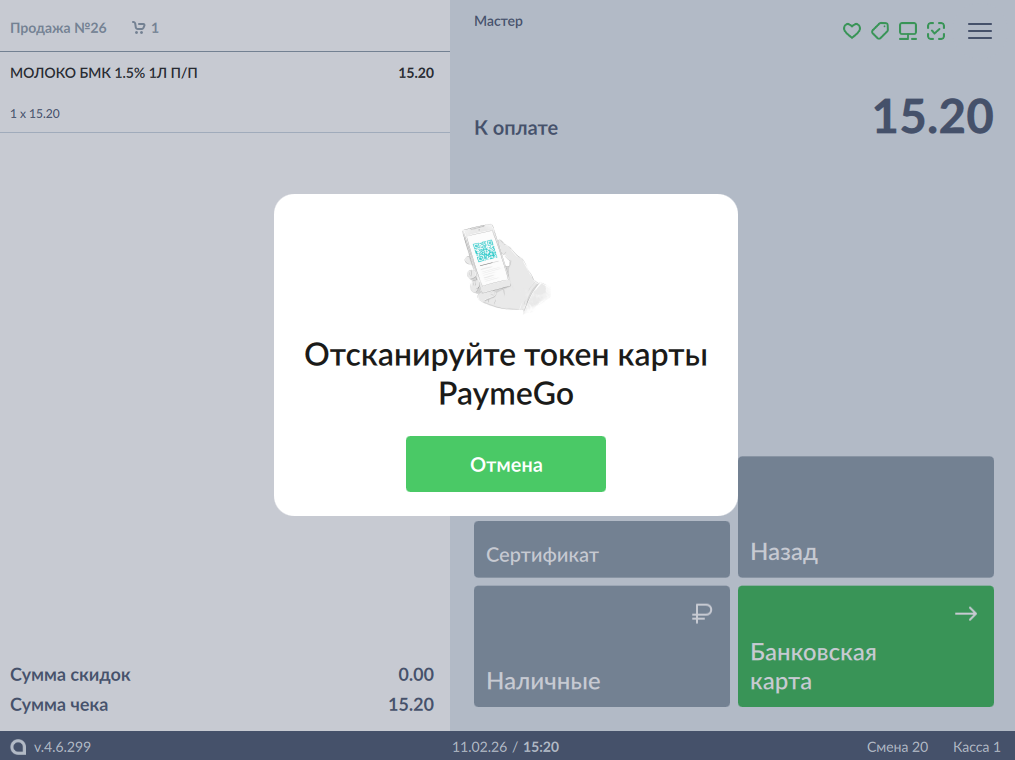1015x760 pixels.
Task: Click the Мастер user label
Action: click(498, 21)
